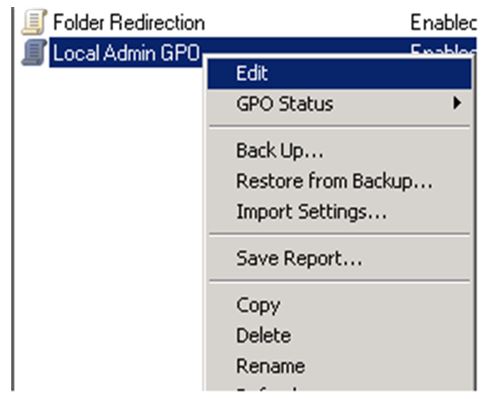Click the status cell of Local Admin GPO row
The height and width of the screenshot is (399, 490).
point(443,49)
